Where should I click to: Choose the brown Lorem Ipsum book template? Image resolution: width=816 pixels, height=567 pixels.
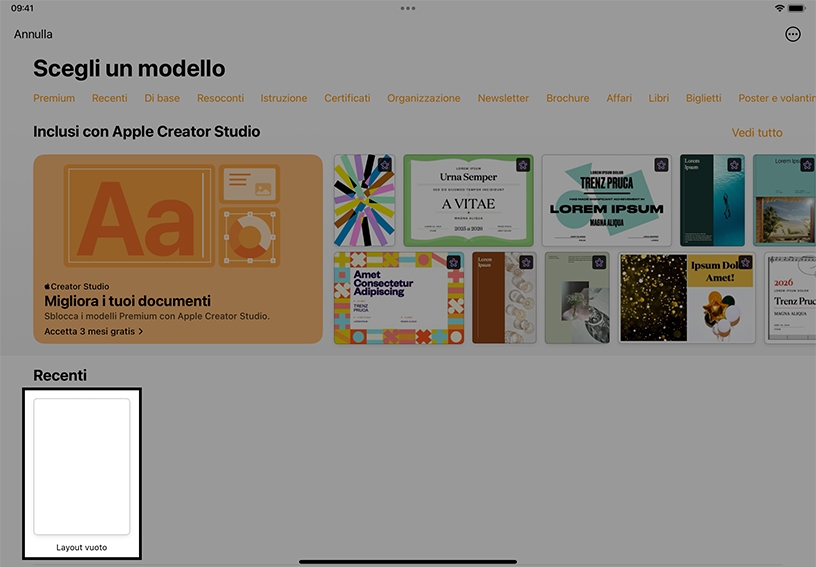click(x=504, y=298)
